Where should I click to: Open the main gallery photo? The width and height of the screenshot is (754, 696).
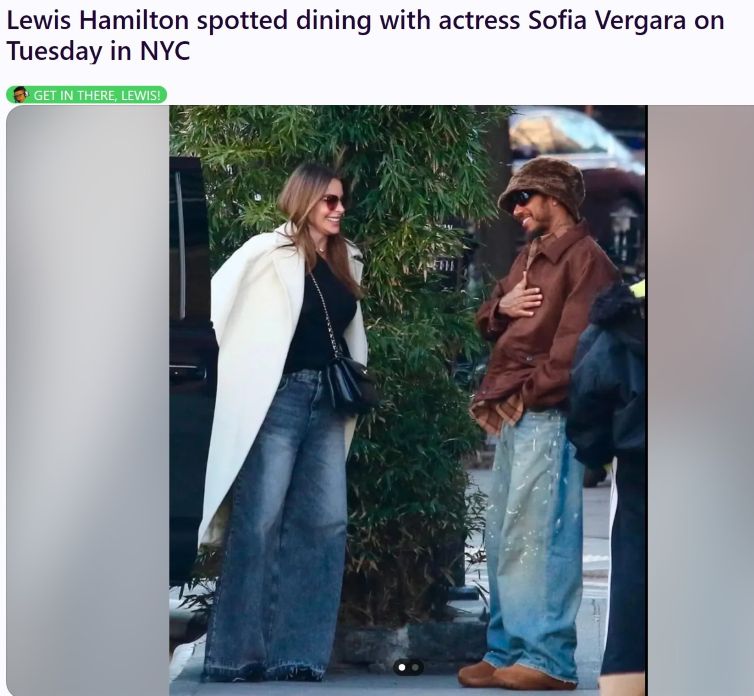tap(408, 400)
